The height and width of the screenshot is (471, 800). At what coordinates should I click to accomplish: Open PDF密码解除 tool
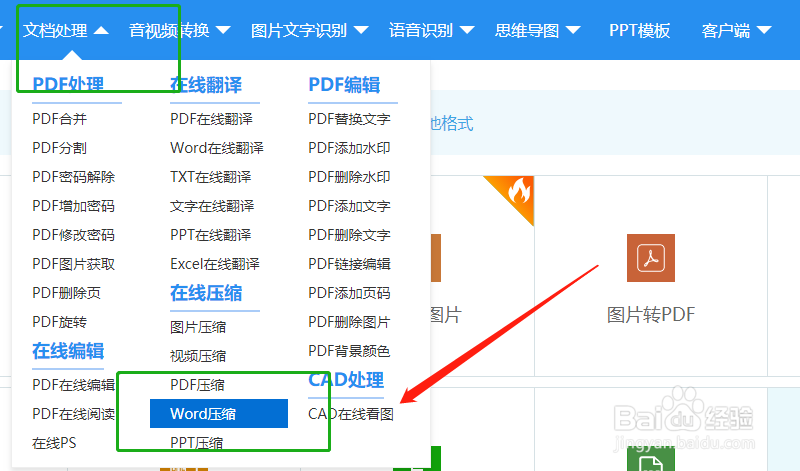[x=73, y=177]
